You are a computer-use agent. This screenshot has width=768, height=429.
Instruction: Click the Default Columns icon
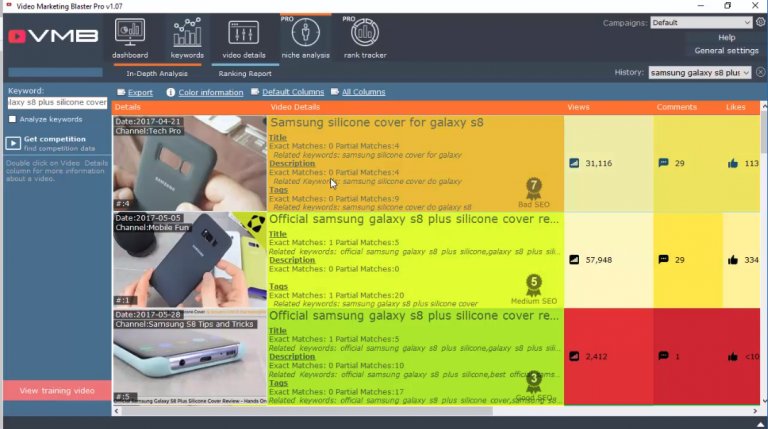(x=255, y=92)
